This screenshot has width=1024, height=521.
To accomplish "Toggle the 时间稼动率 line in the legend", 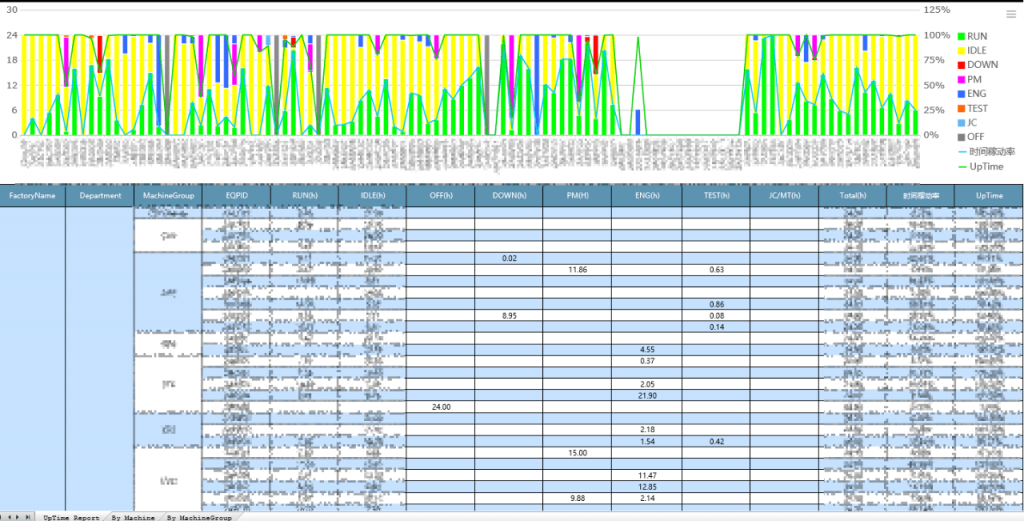I will 985,151.
